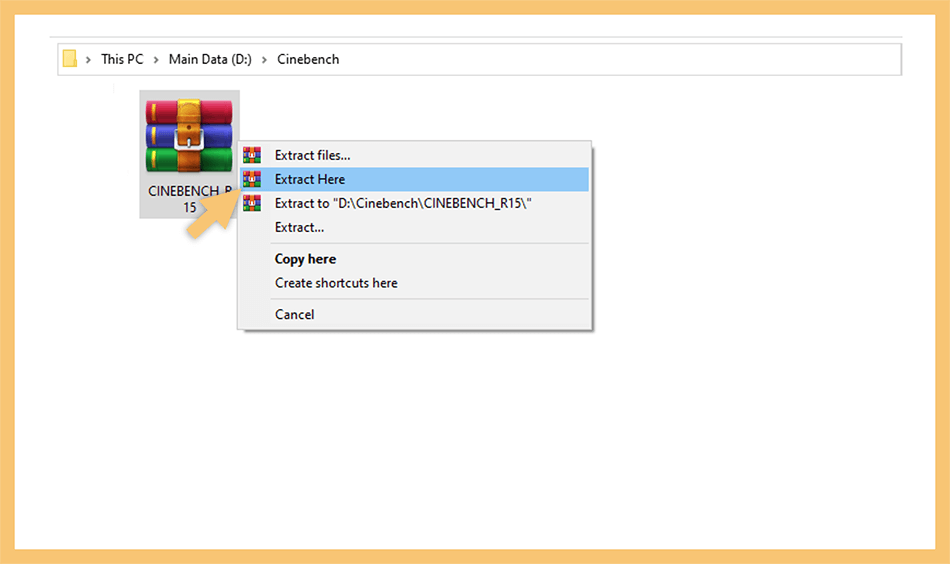Click WinRAR icon beside Extract Here
Image resolution: width=950 pixels, height=564 pixels.
252,179
